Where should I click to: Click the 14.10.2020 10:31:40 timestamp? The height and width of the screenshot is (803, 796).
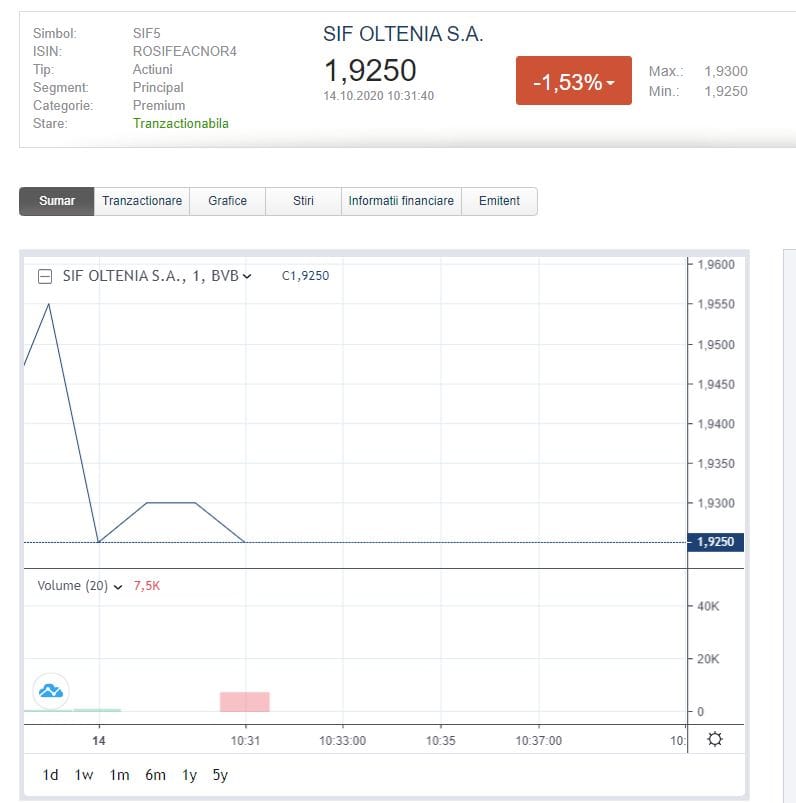[x=379, y=96]
